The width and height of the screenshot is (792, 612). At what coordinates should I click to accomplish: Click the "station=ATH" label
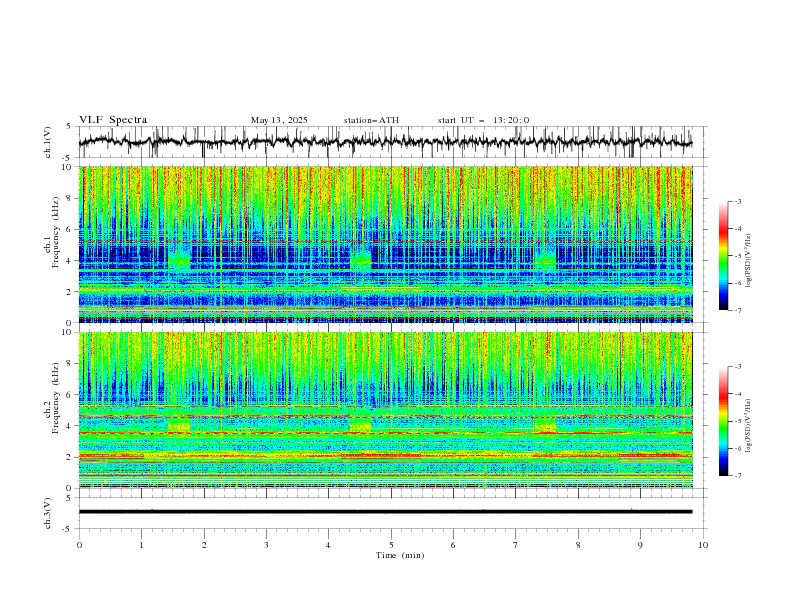pos(371,120)
